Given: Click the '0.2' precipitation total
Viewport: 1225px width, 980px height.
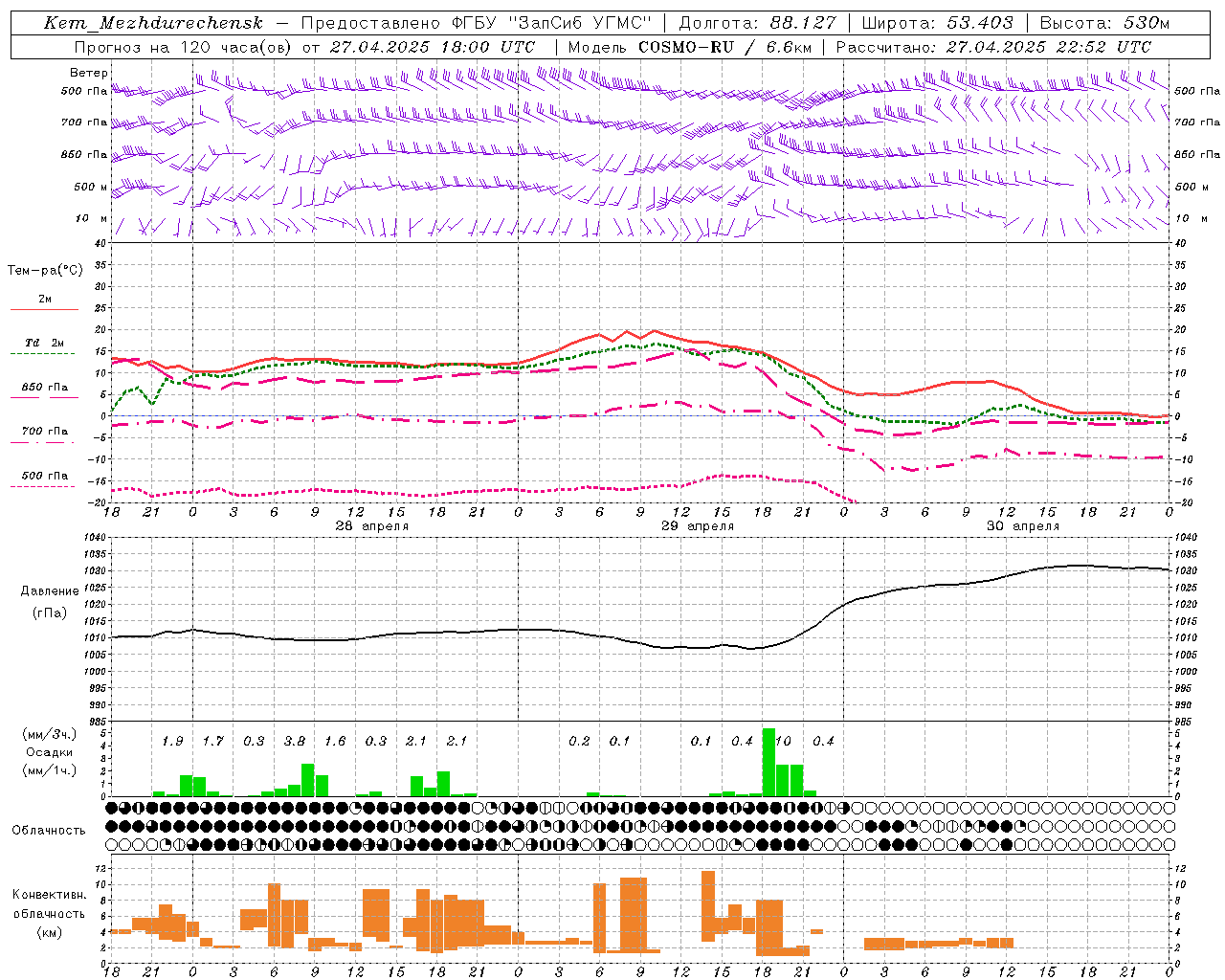Looking at the screenshot, I should [x=579, y=742].
